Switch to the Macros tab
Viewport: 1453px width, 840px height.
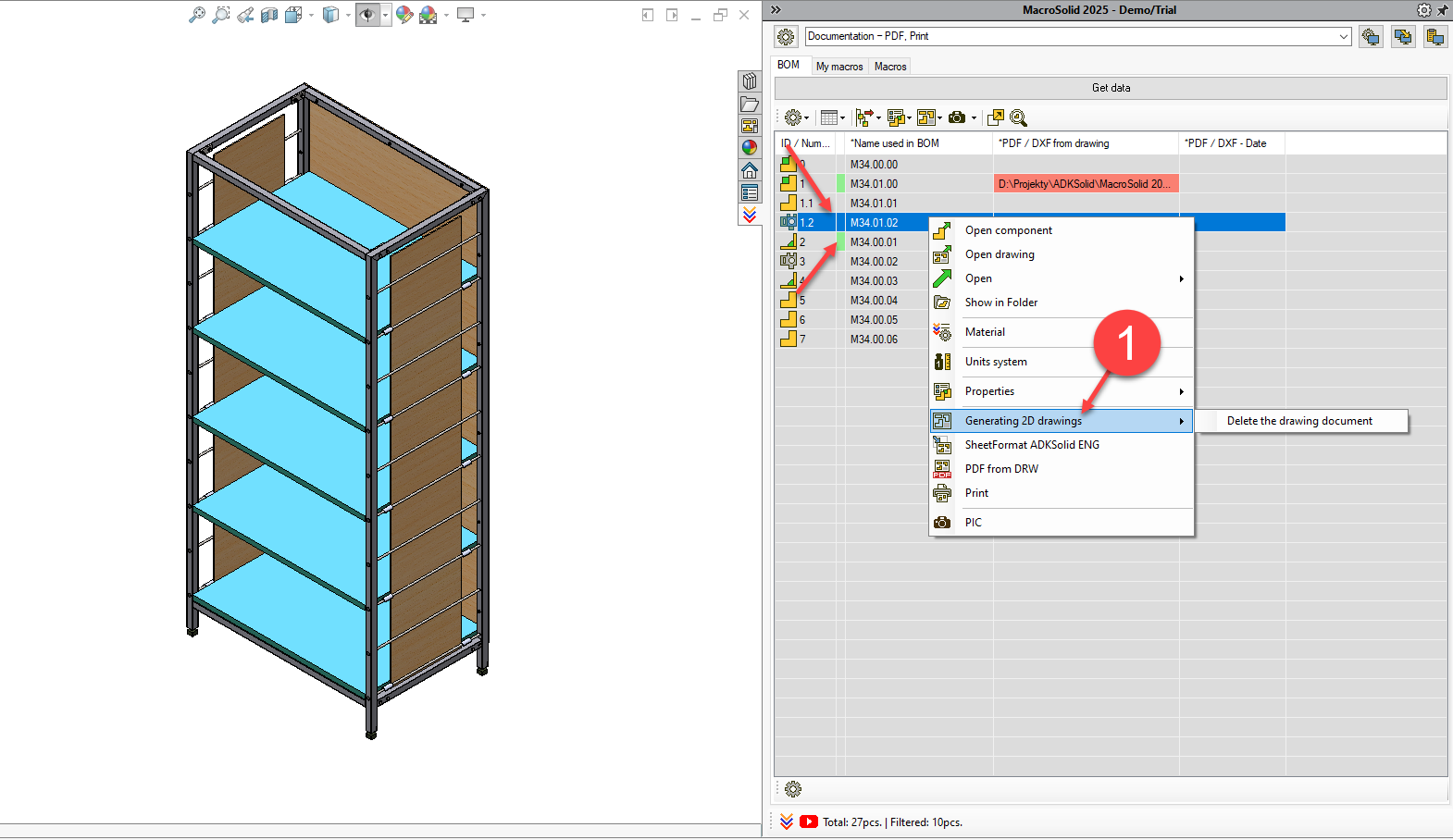pyautogui.click(x=890, y=67)
